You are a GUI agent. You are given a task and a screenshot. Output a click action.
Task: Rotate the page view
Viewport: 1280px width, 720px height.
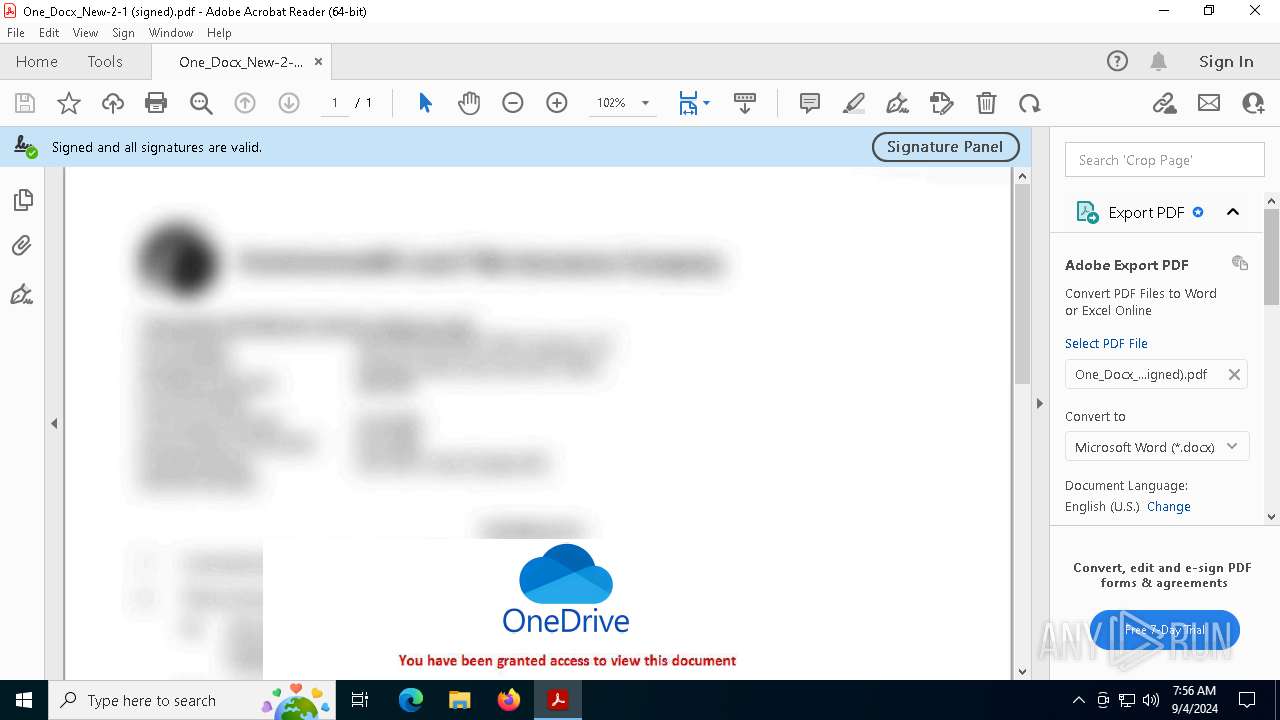[1029, 103]
